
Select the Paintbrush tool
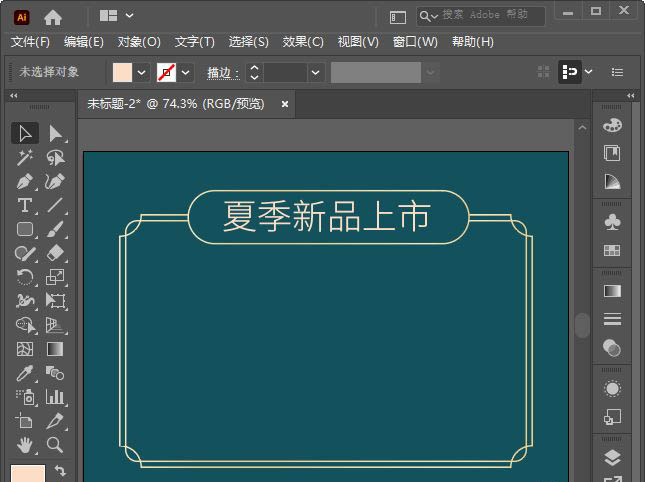click(56, 229)
